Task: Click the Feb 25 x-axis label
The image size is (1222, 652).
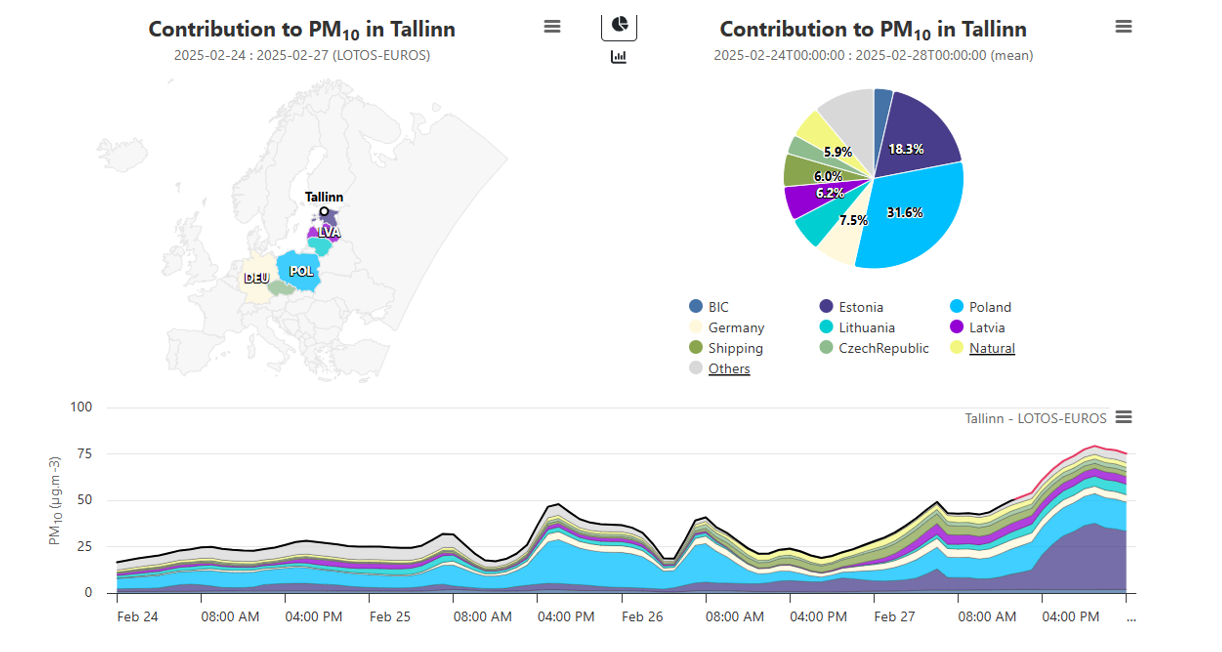Action: click(x=390, y=617)
